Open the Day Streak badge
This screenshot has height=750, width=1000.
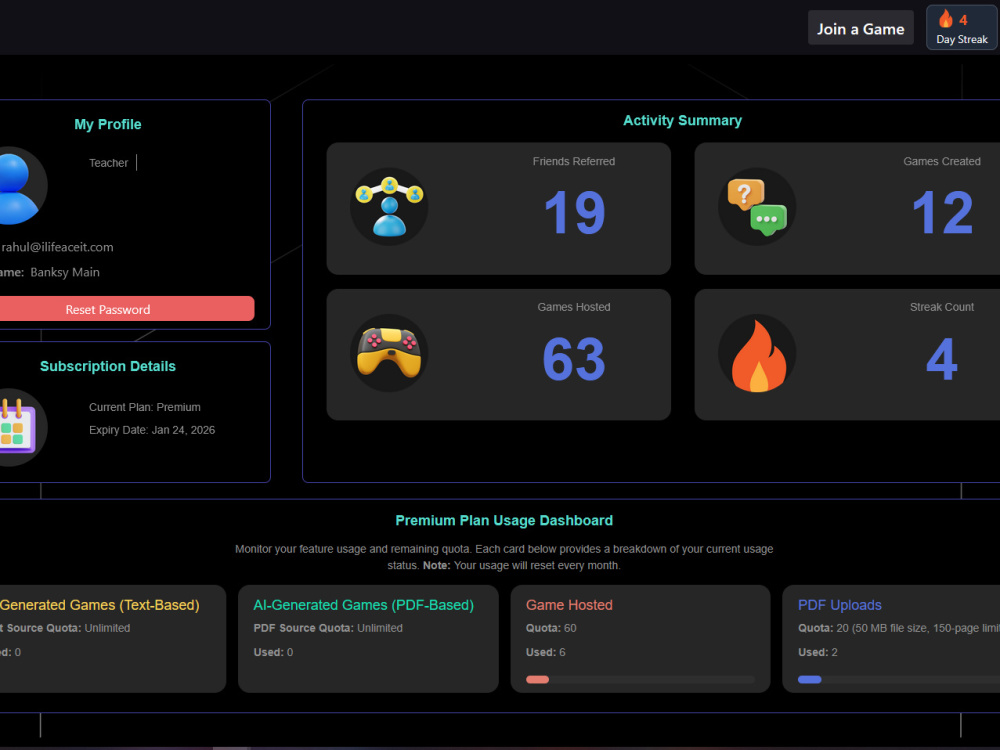pos(962,27)
